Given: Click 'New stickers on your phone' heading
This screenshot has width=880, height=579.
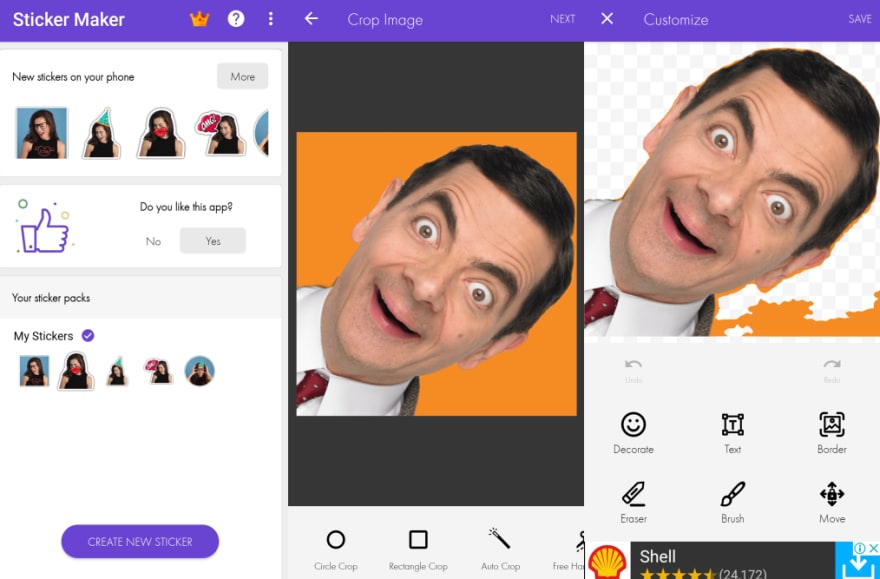Looking at the screenshot, I should (73, 77).
